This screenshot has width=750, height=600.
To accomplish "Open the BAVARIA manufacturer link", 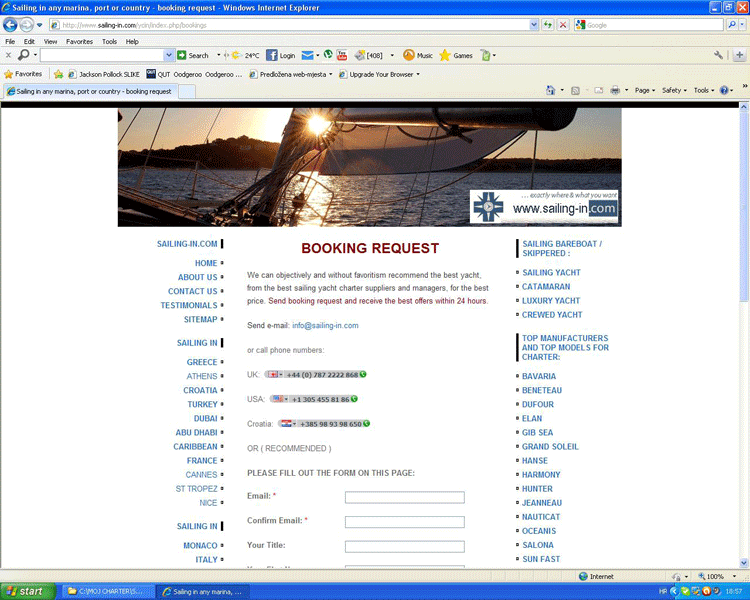I will (x=539, y=377).
